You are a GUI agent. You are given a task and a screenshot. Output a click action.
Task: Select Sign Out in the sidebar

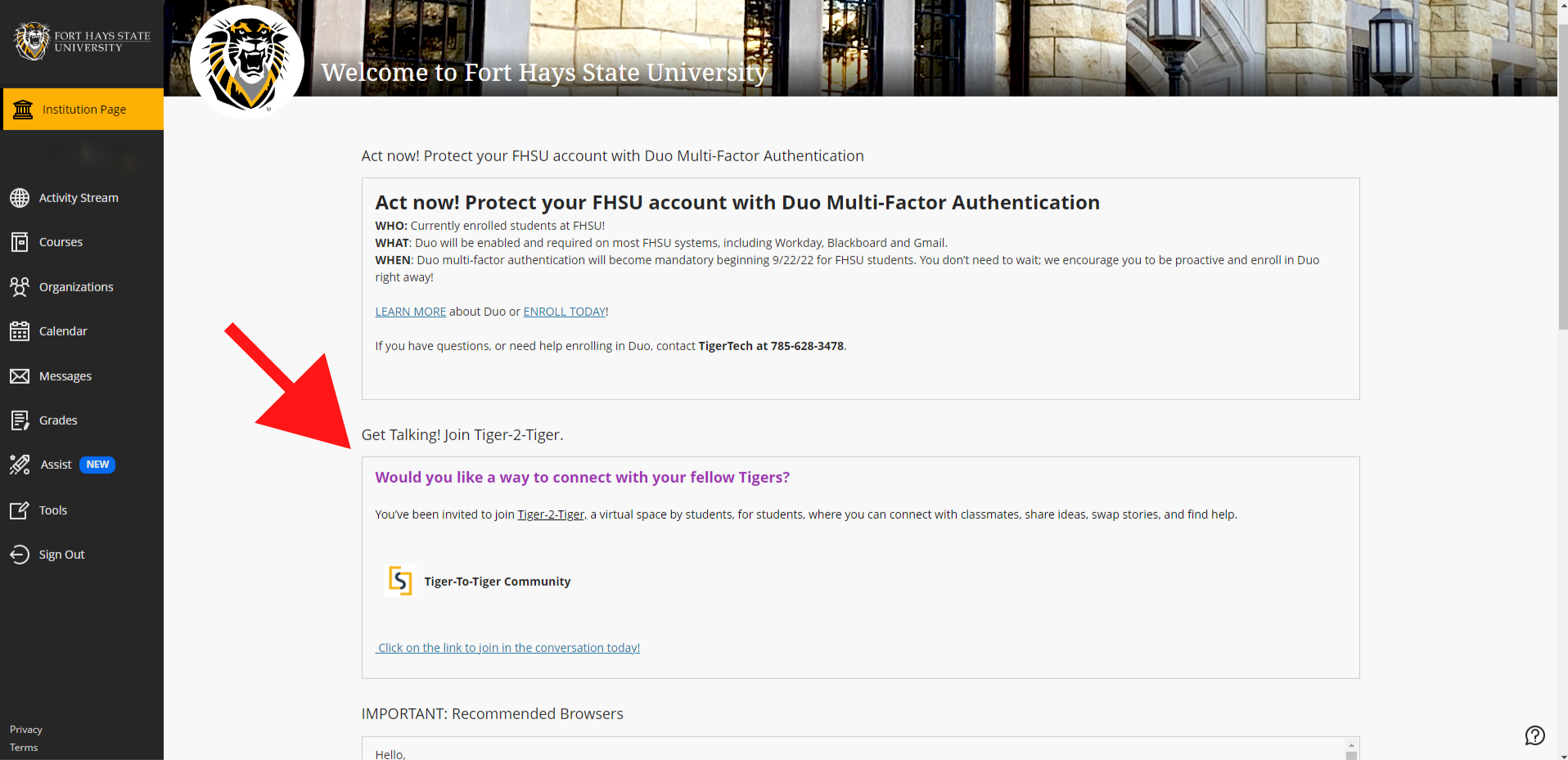62,555
